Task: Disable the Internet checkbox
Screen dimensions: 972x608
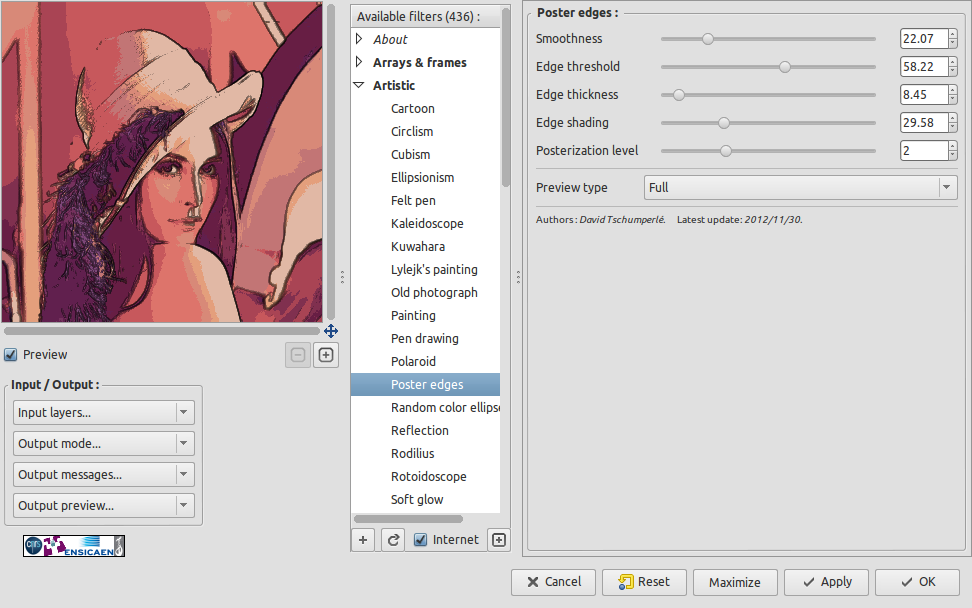Action: pyautogui.click(x=421, y=540)
